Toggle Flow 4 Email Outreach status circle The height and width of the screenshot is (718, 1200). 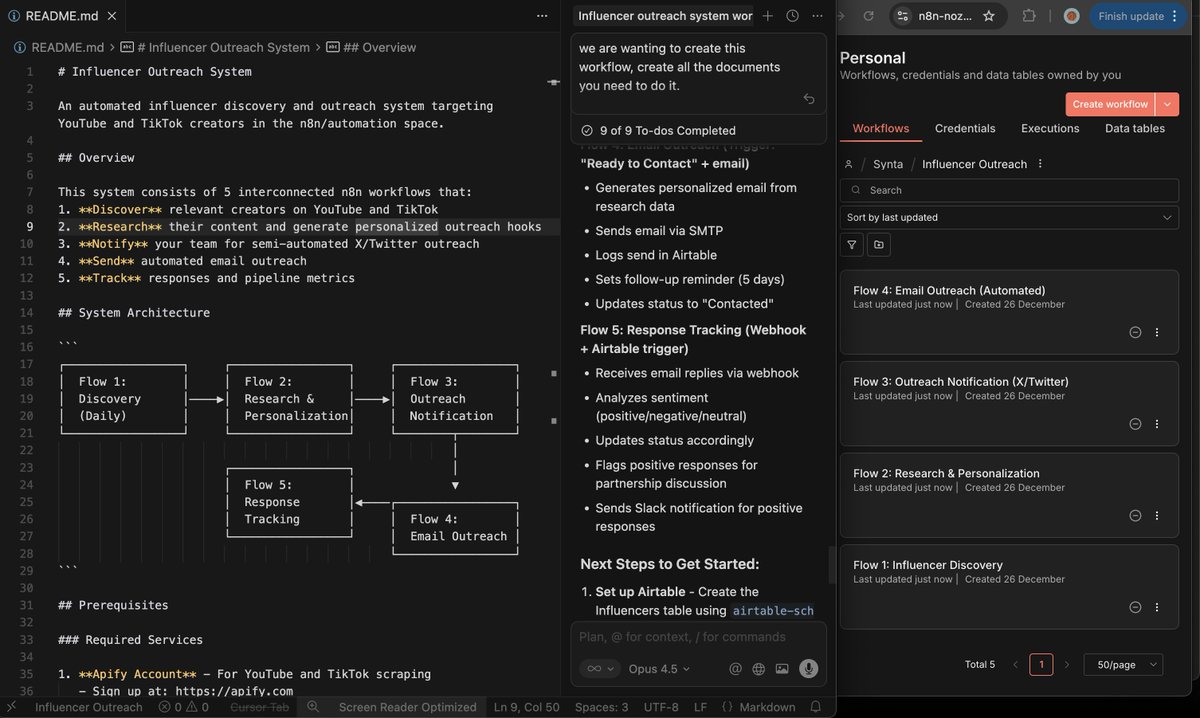(x=1135, y=332)
